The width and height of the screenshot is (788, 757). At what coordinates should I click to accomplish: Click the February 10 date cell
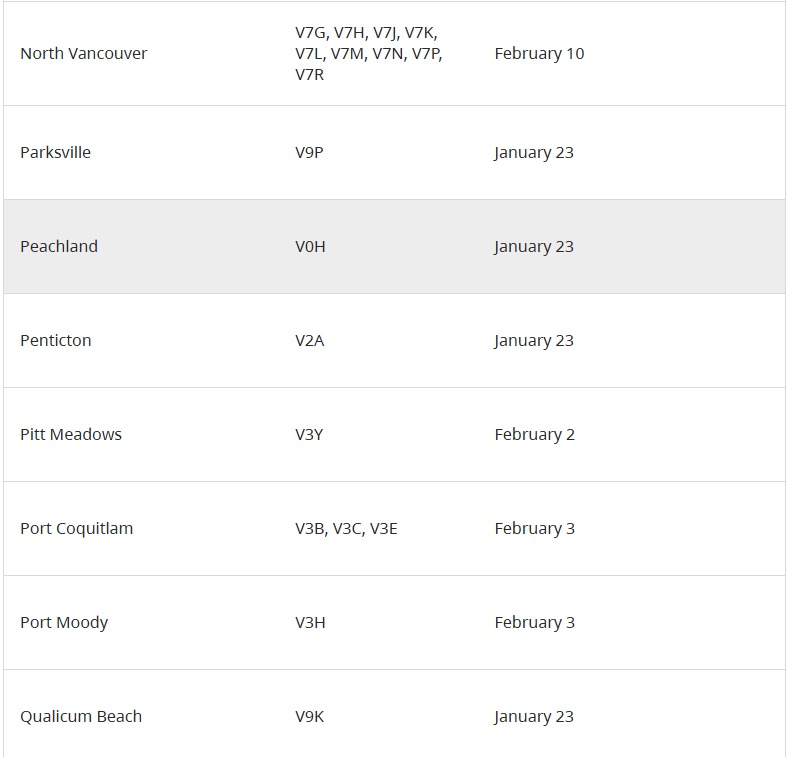click(x=539, y=54)
